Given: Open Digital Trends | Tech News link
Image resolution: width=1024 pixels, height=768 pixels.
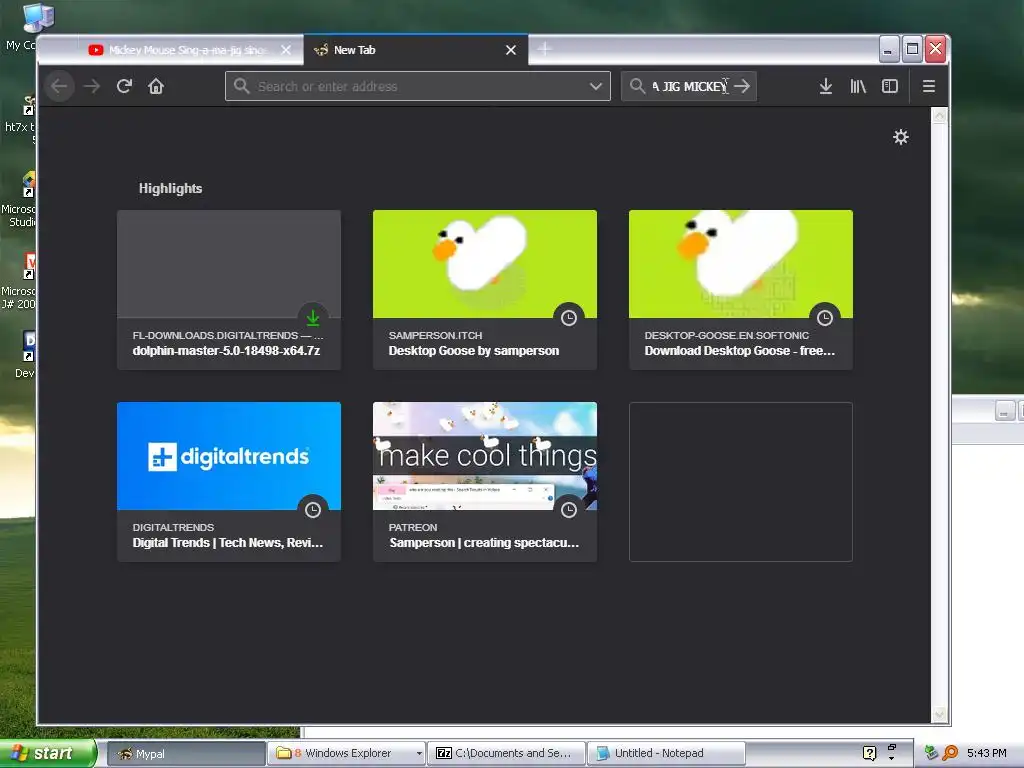Looking at the screenshot, I should click(227, 543).
